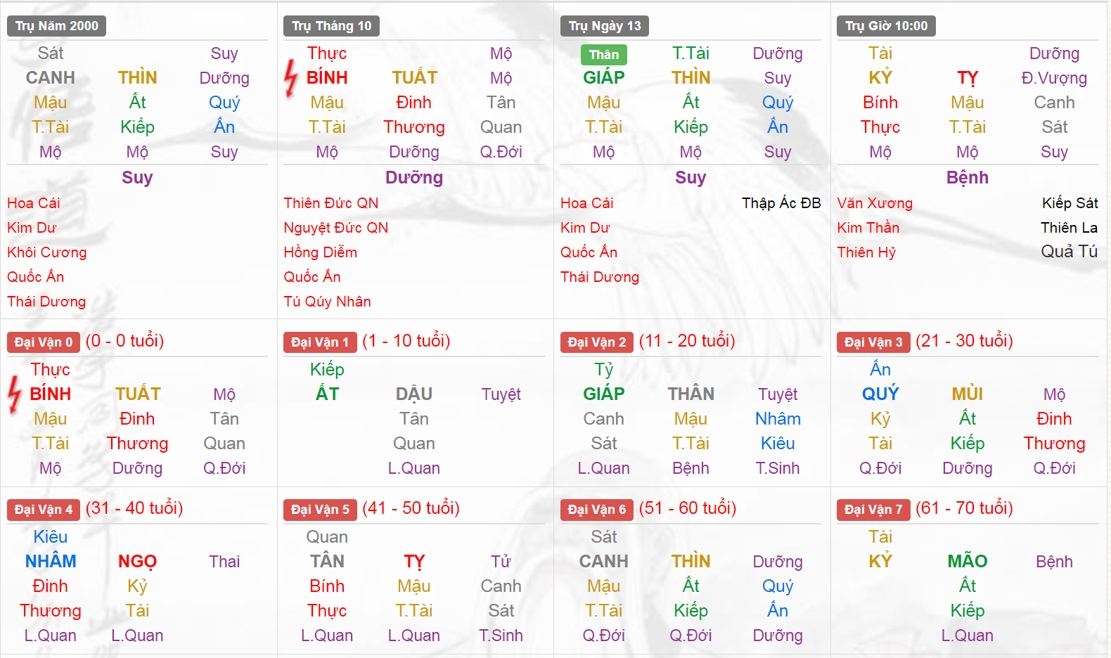Click the Trụ Giờ 10:00 label
Screen dimensions: 1111x658
pos(886,26)
